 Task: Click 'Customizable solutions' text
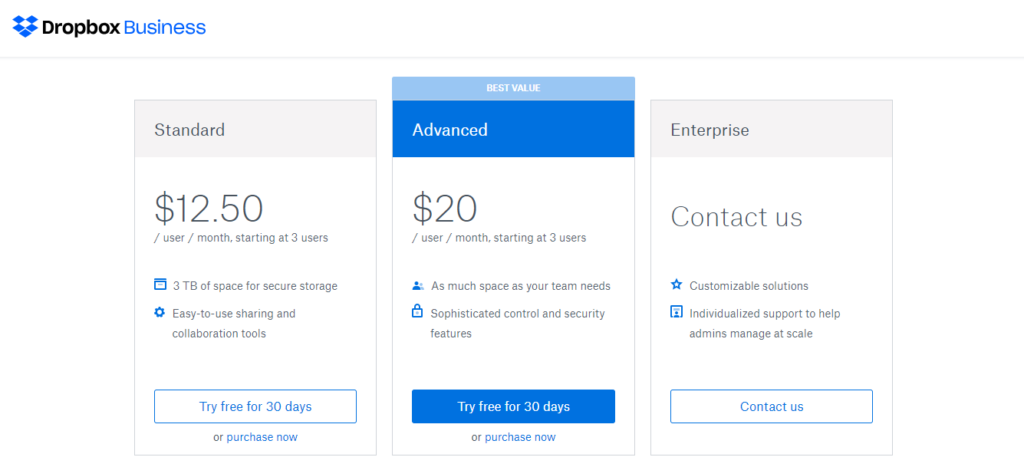pyautogui.click(x=749, y=285)
